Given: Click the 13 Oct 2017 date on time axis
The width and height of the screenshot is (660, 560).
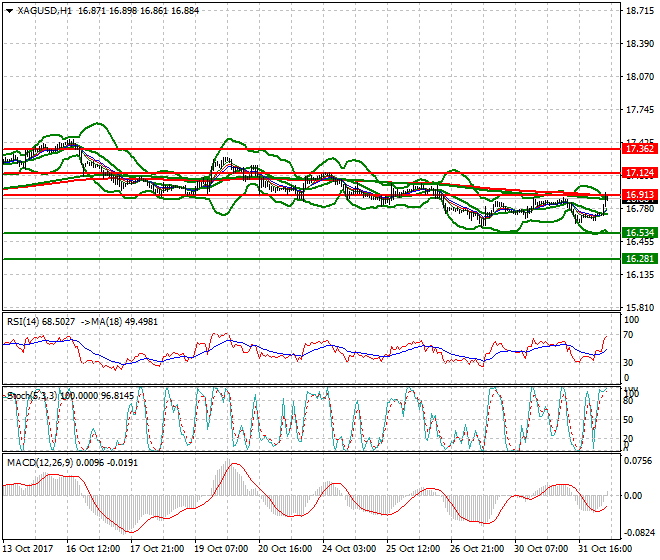Looking at the screenshot, I should [28, 549].
